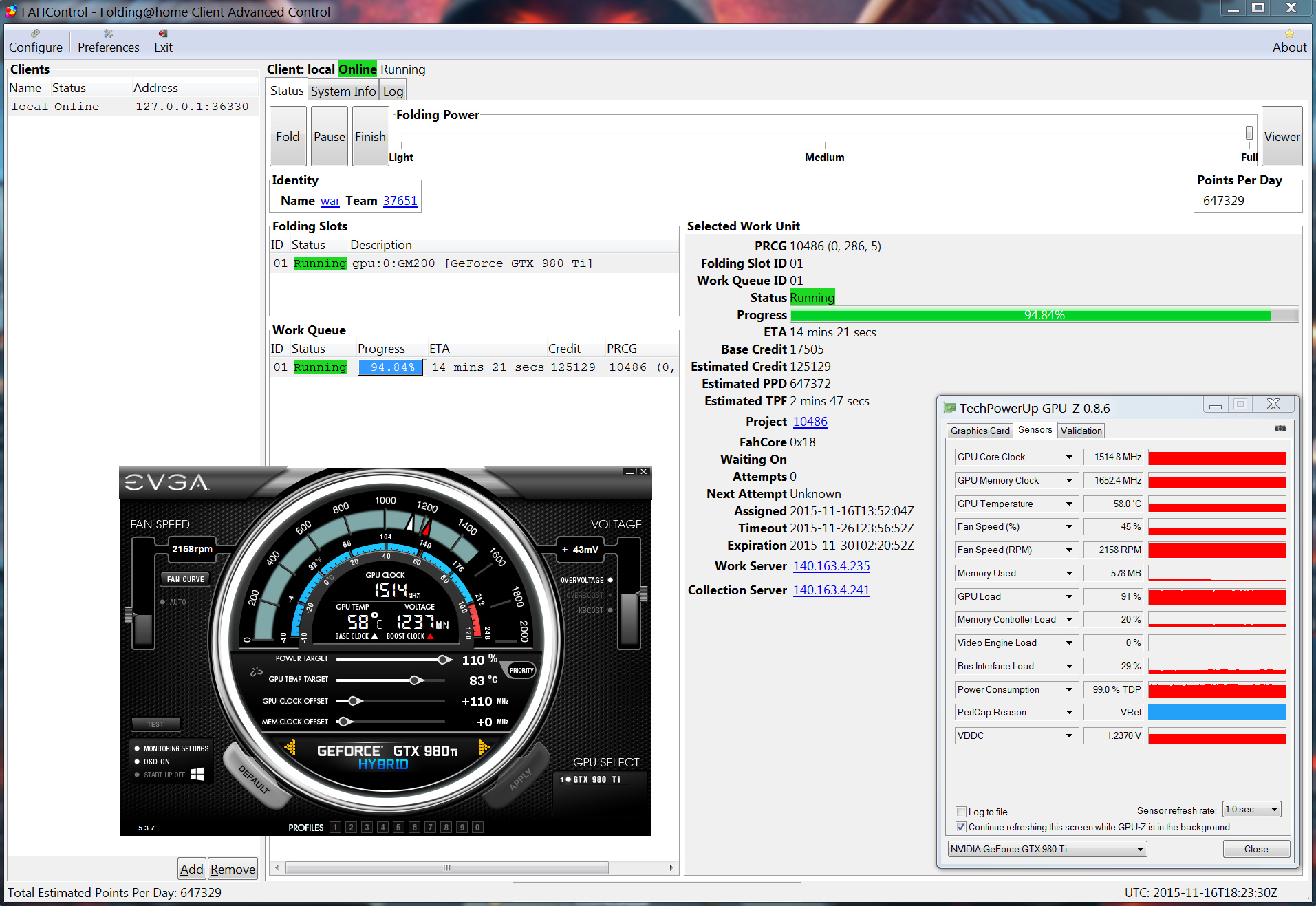This screenshot has height=906, width=1316.
Task: Click the GPU-Z screenshot camera icon
Action: (1280, 429)
